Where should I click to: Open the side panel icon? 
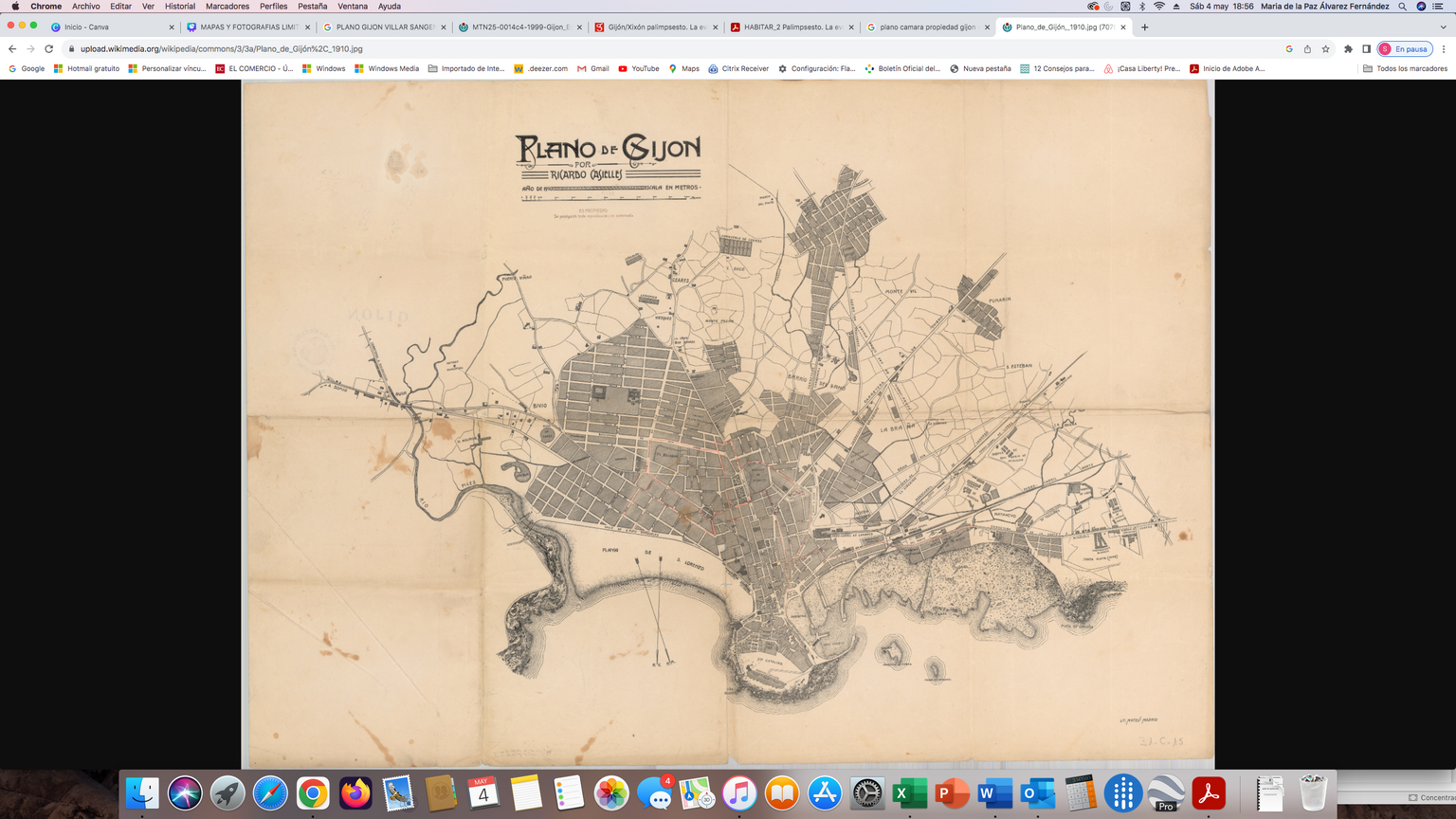[x=1366, y=49]
